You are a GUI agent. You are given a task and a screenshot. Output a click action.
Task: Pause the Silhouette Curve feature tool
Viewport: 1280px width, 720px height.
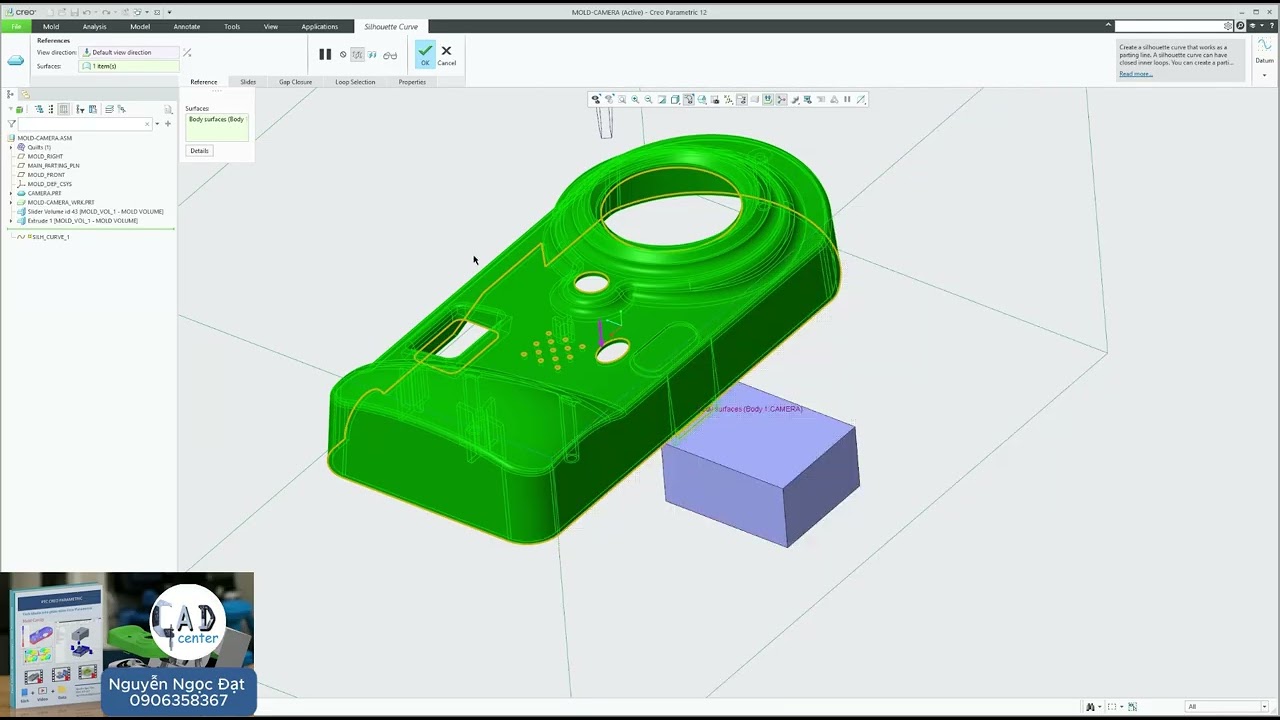click(325, 54)
